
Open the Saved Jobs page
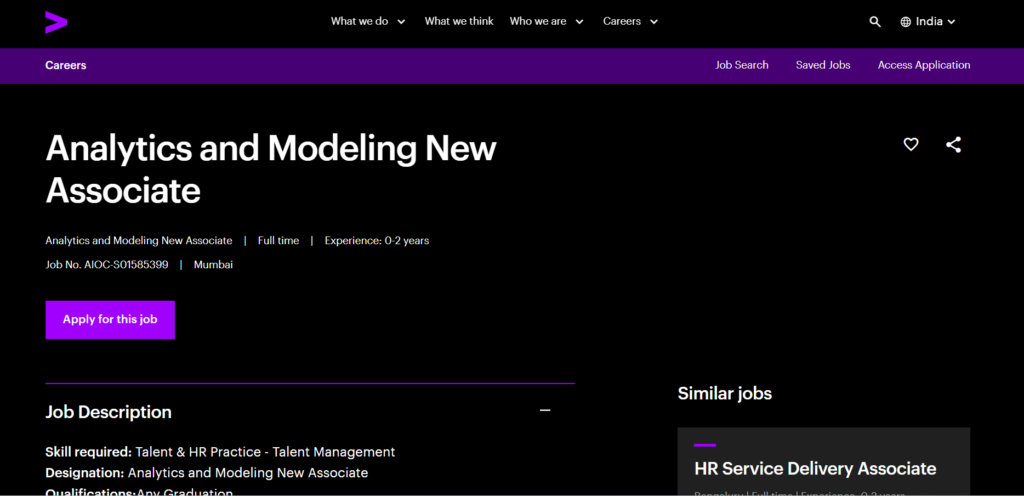pos(823,65)
